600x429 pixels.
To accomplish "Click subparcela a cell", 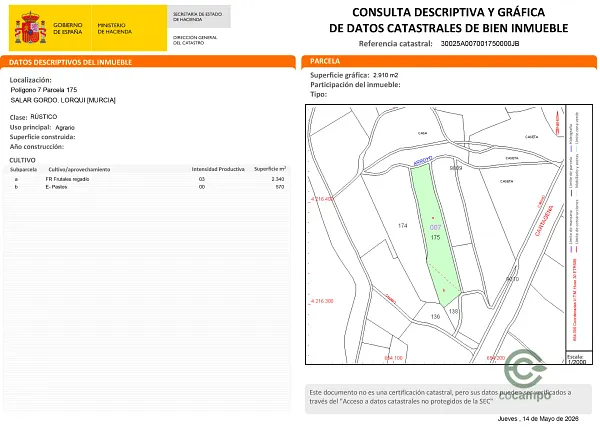I will pyautogui.click(x=16, y=179).
